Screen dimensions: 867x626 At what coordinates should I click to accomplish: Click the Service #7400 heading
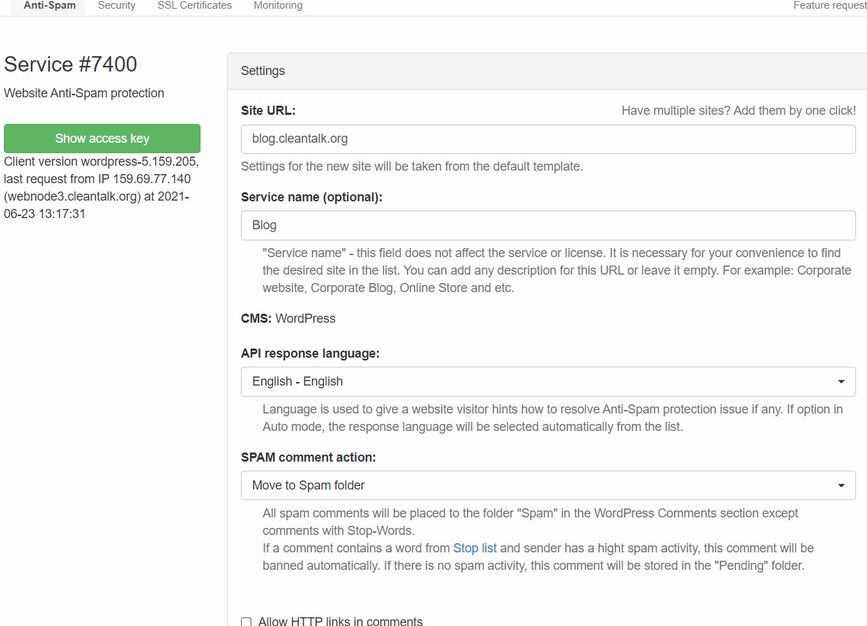pos(70,64)
